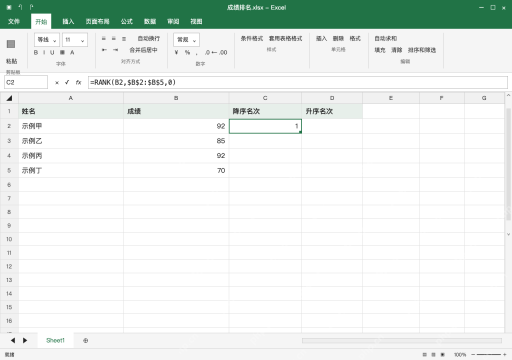Open the font name dropdown (等线)
Image resolution: width=512 pixels, height=360 pixels.
coord(47,40)
